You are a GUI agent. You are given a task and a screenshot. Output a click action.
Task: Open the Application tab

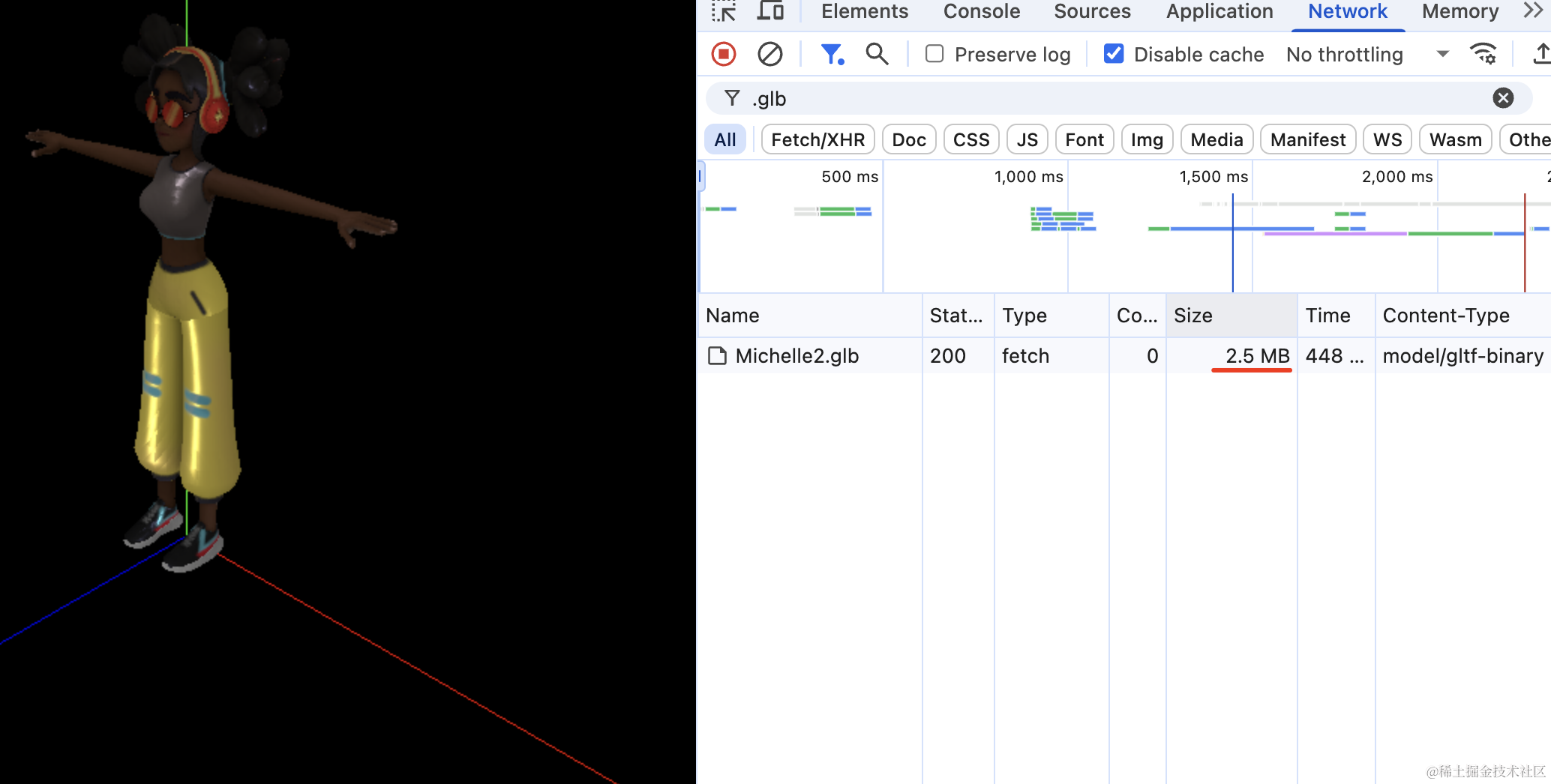1219,11
